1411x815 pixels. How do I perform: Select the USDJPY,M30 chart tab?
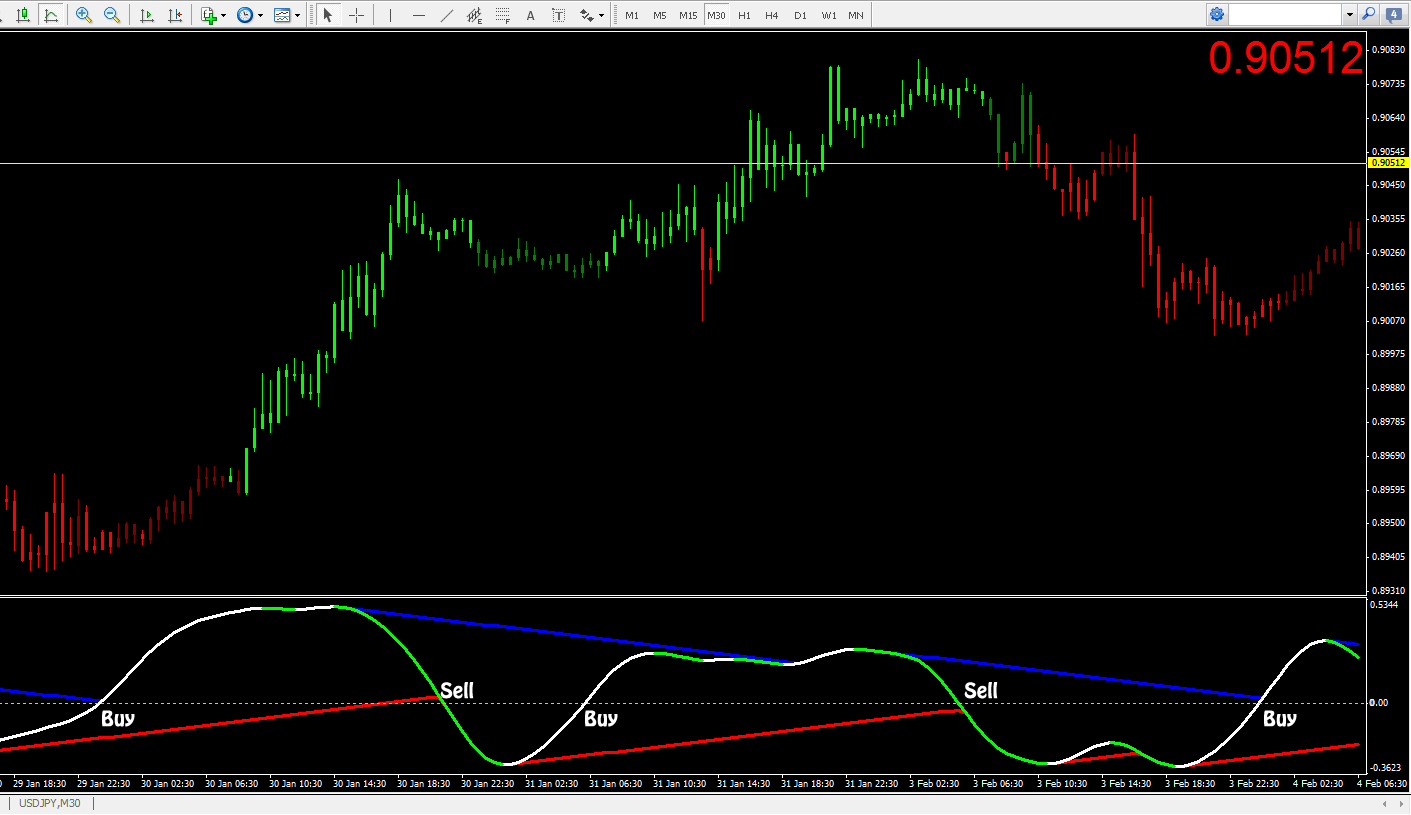(x=51, y=803)
